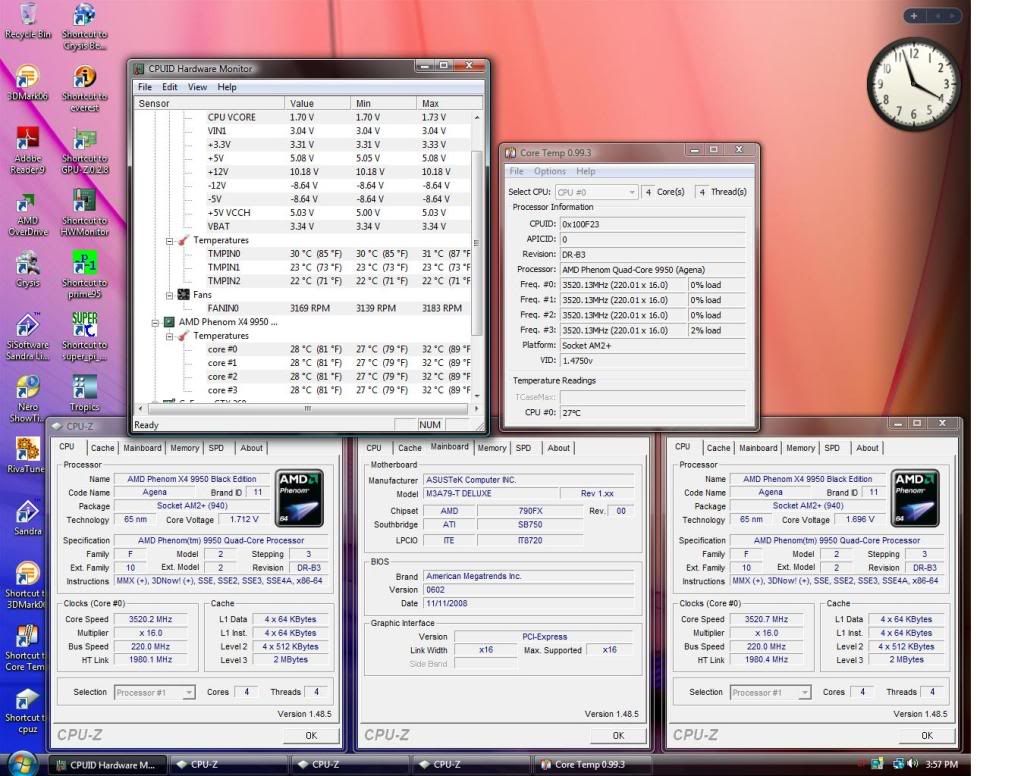Select the Tropics desktop icon
The image size is (1024, 776).
85,394
